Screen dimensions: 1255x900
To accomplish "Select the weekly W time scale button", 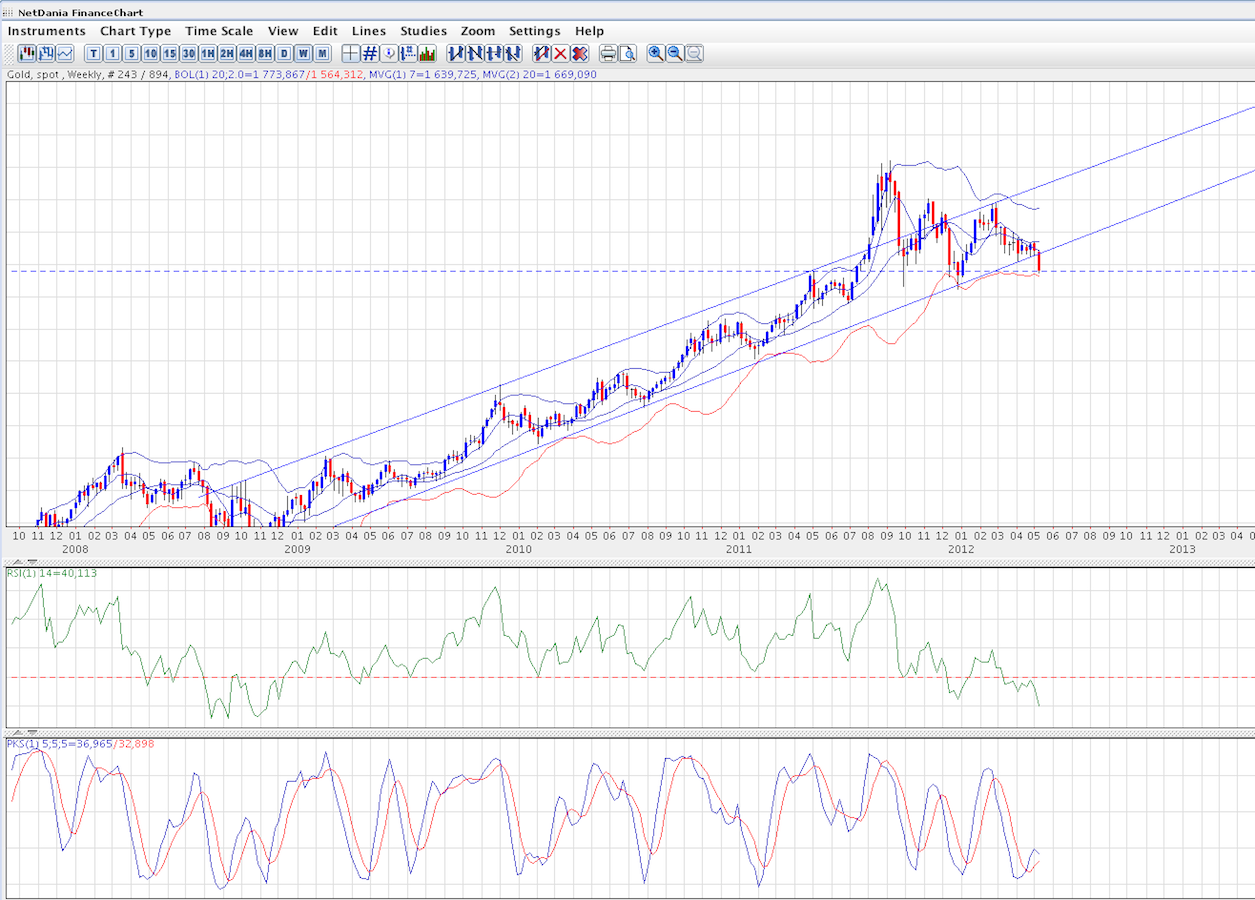I will point(303,53).
